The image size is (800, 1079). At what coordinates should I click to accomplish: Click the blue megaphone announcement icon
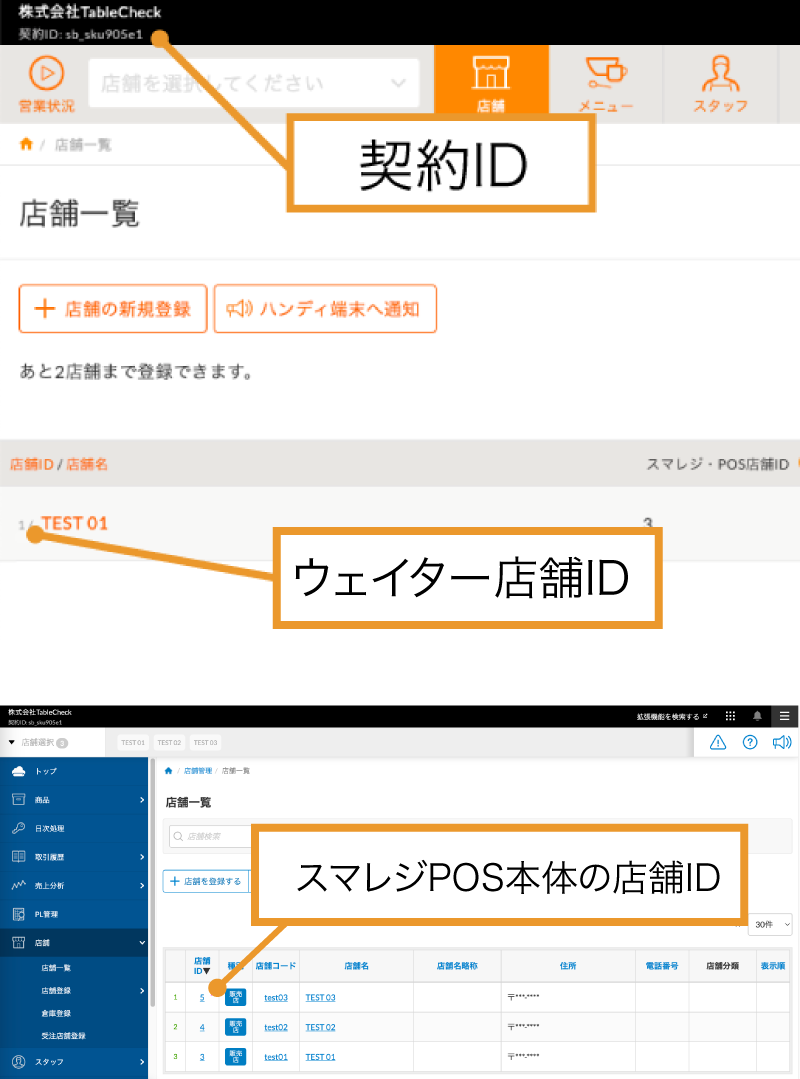(x=782, y=743)
